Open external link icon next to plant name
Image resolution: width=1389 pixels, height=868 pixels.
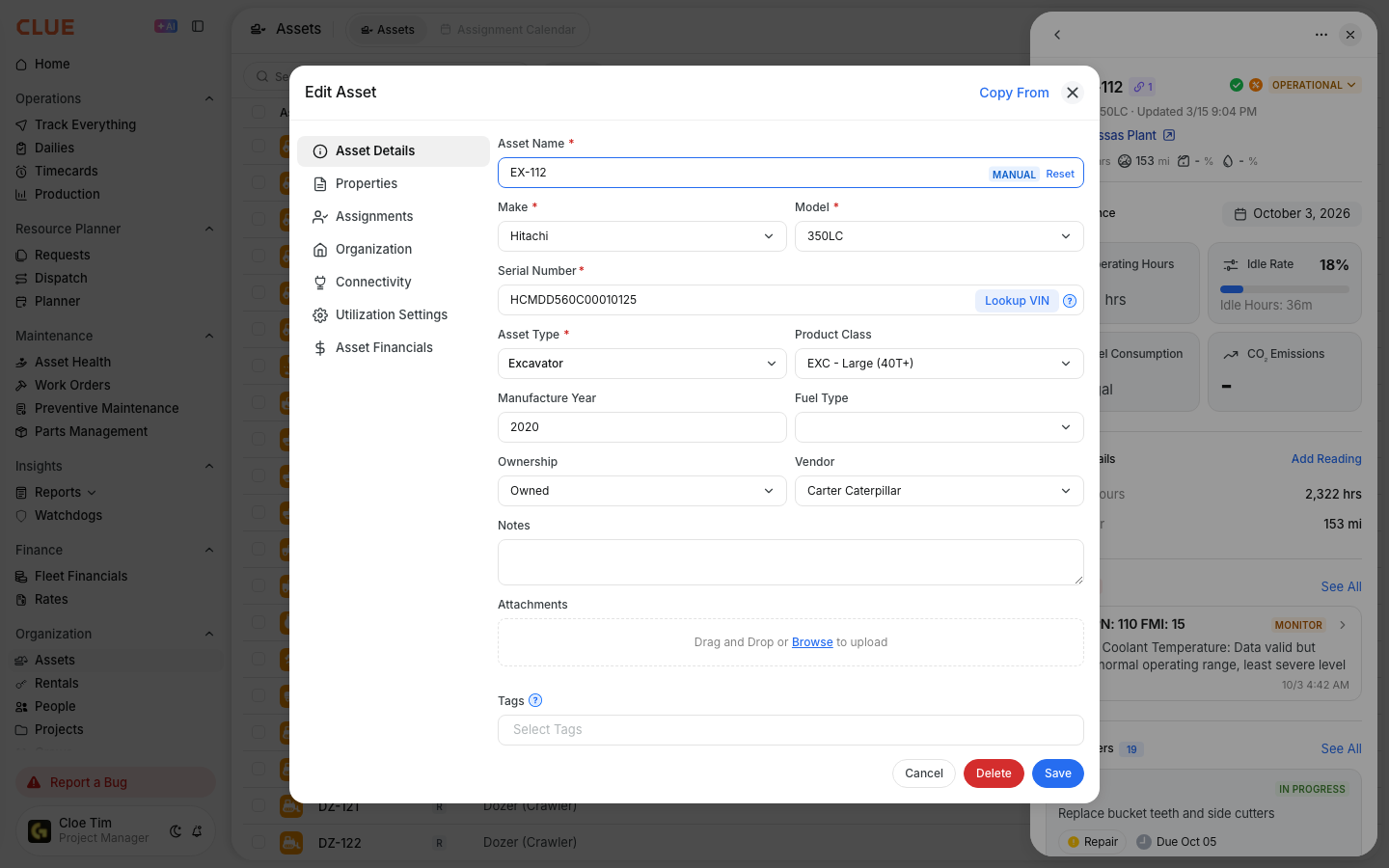pyautogui.click(x=1169, y=136)
